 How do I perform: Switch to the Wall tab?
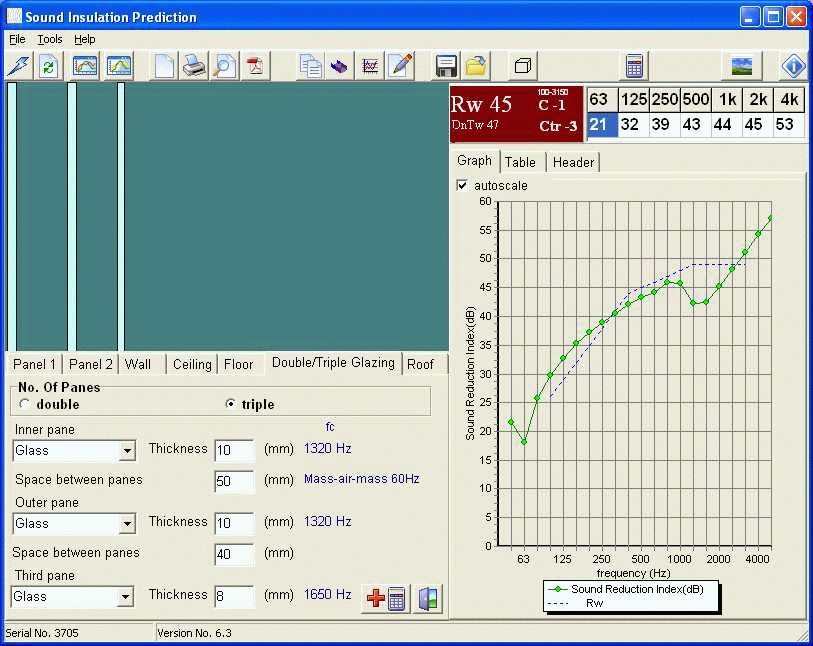[x=138, y=364]
